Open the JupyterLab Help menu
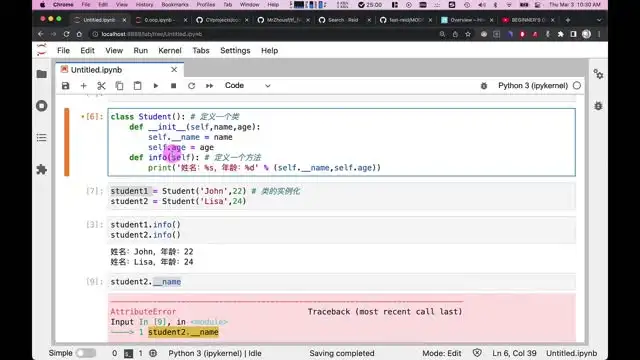This screenshot has width=640, height=360. [269, 51]
